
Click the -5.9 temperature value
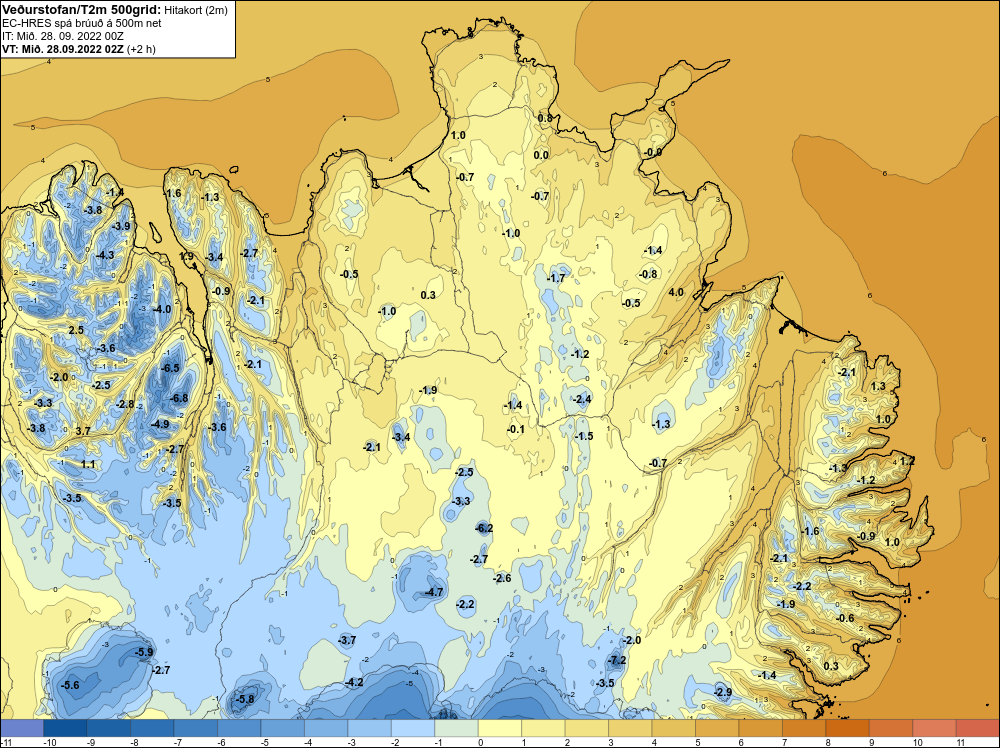[x=144, y=652]
